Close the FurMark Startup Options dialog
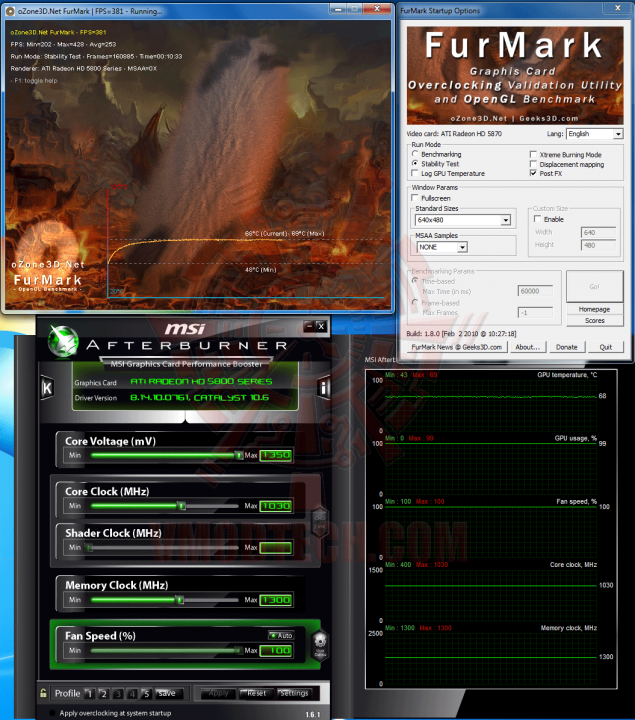 point(618,8)
